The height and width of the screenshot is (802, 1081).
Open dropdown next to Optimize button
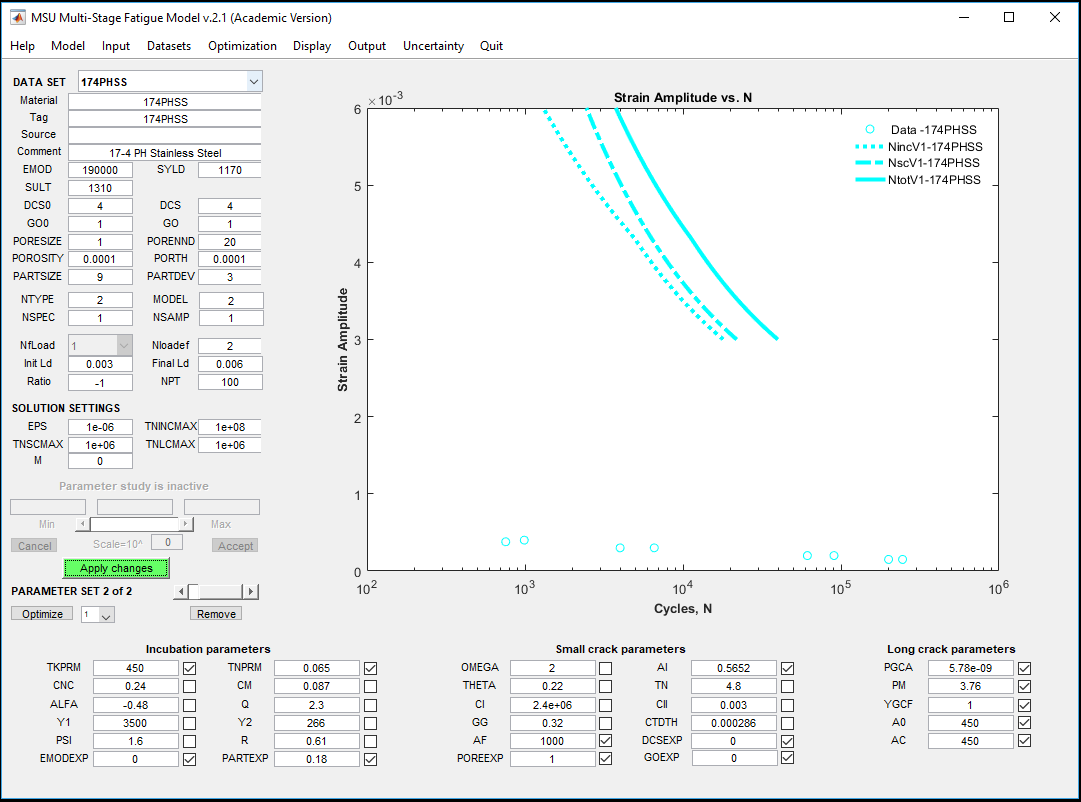pos(98,615)
